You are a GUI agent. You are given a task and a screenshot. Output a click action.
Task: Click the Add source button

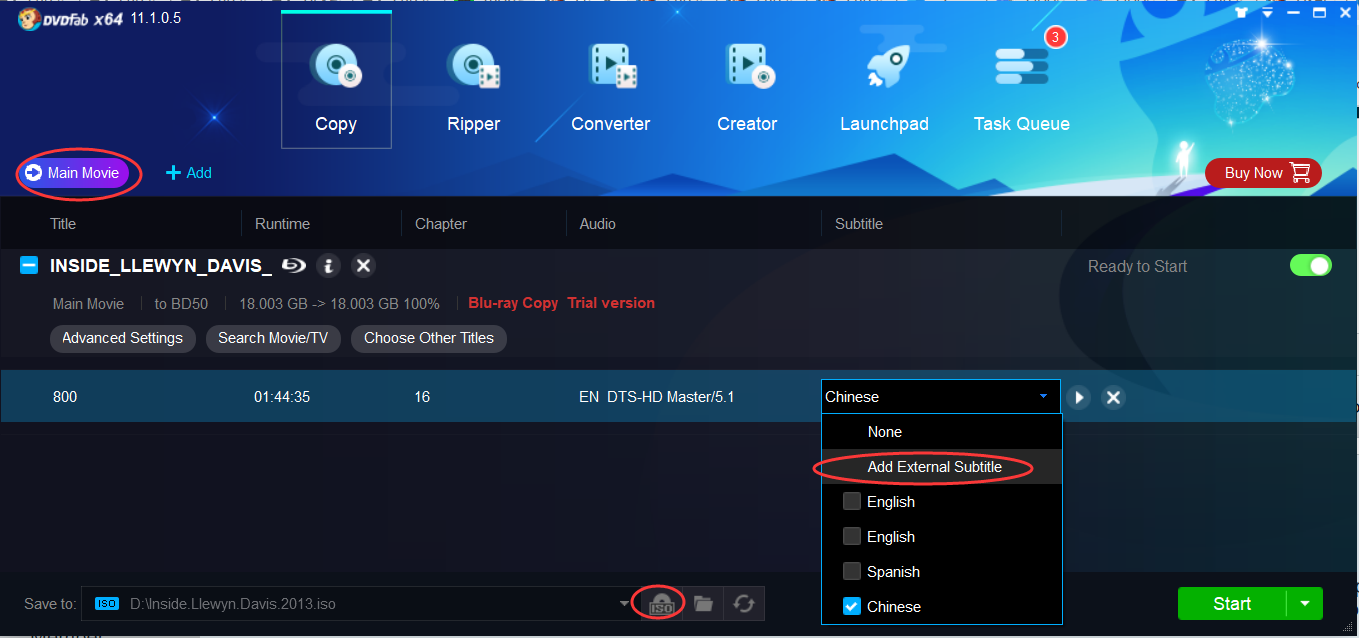(189, 173)
